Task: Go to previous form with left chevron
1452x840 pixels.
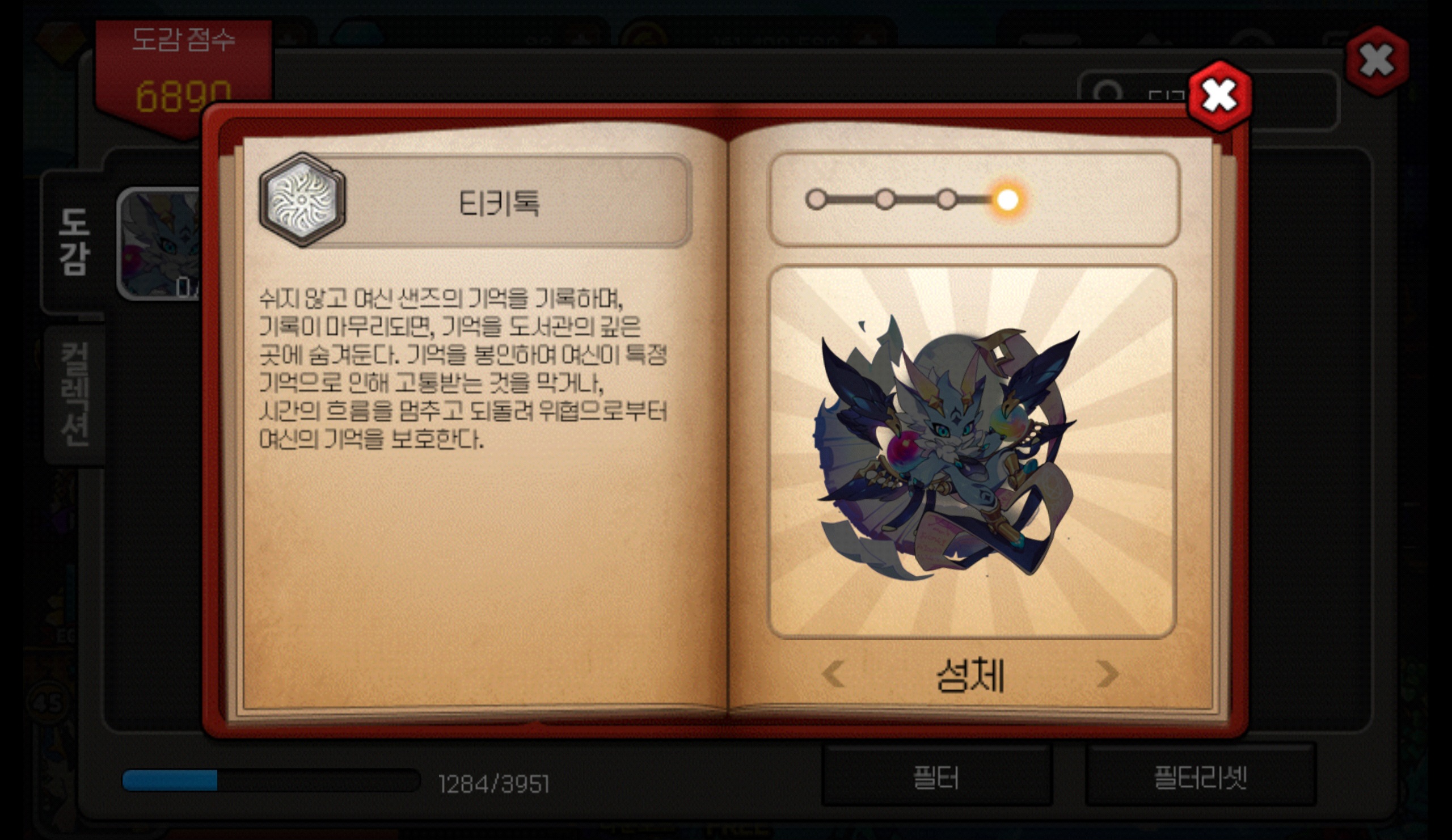Action: (x=833, y=673)
